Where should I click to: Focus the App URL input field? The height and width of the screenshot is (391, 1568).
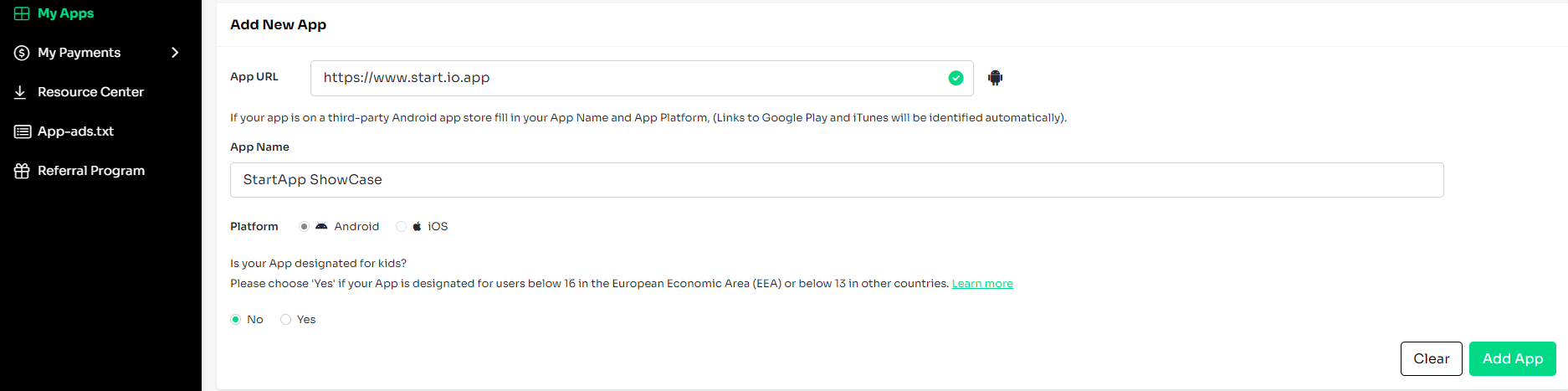tap(642, 78)
